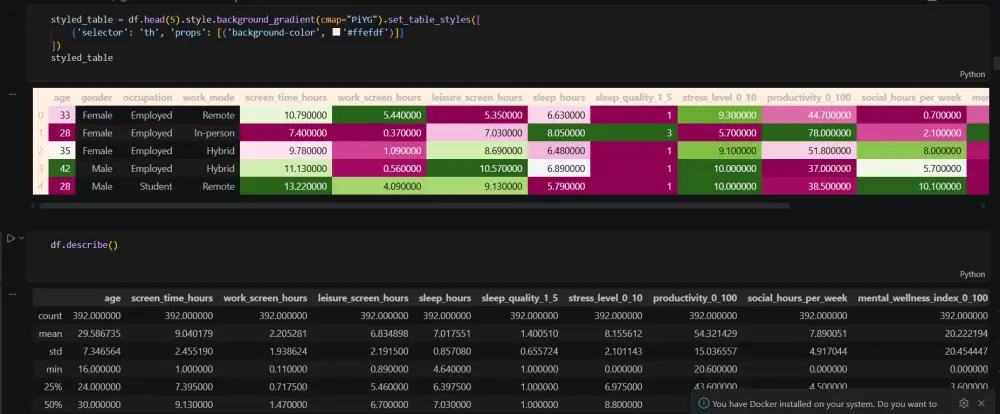Click the cell showing 78.000000
Image resolution: width=1000 pixels, height=414 pixels.
(809, 133)
